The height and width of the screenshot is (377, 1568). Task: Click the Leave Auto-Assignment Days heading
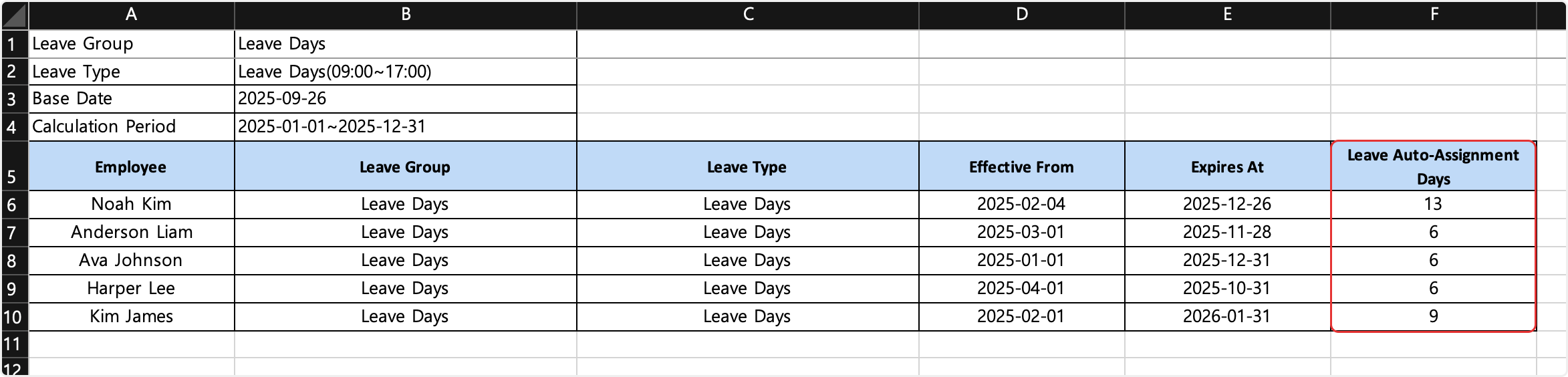click(x=1433, y=166)
